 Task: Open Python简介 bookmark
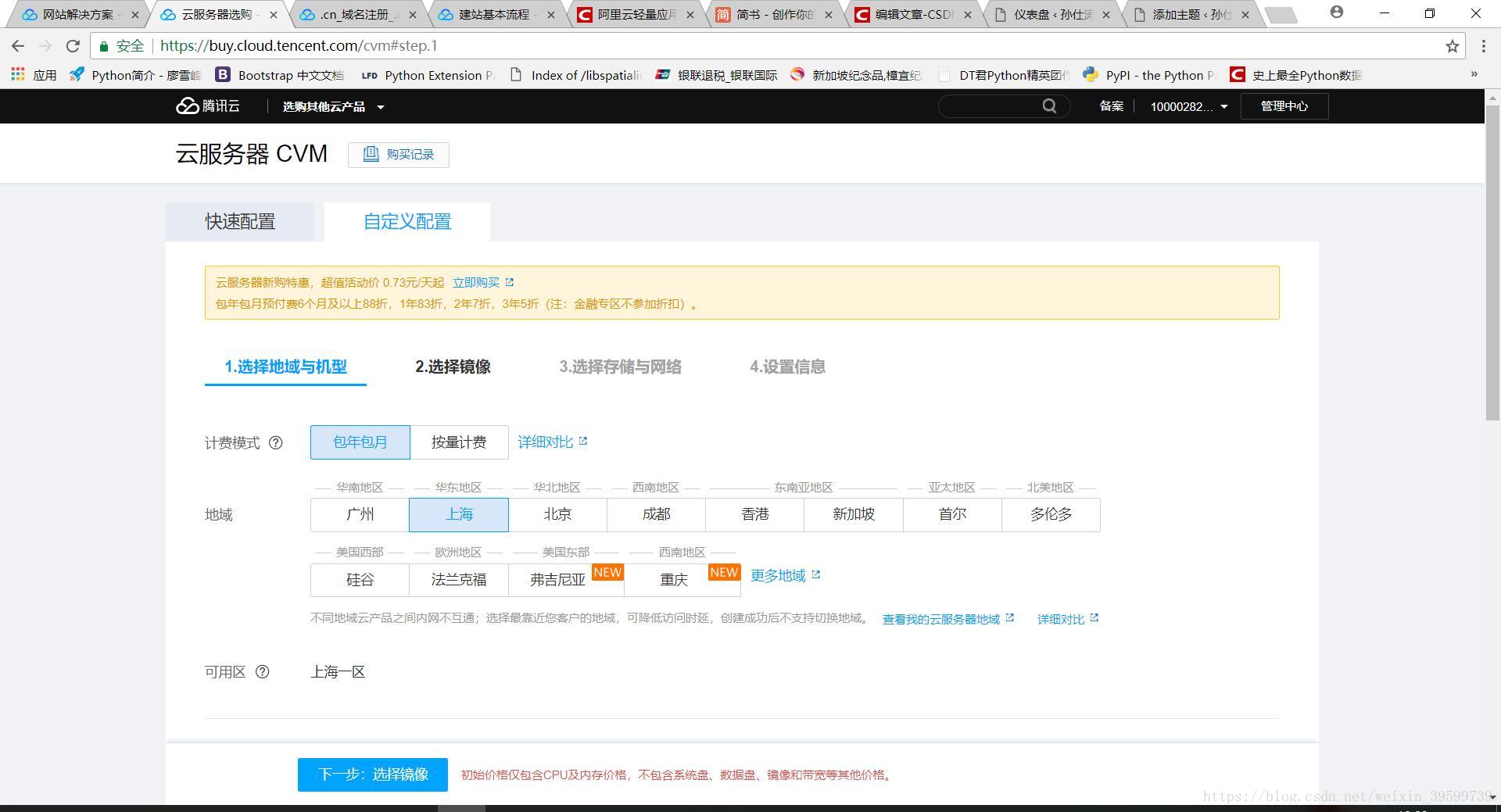coord(134,75)
